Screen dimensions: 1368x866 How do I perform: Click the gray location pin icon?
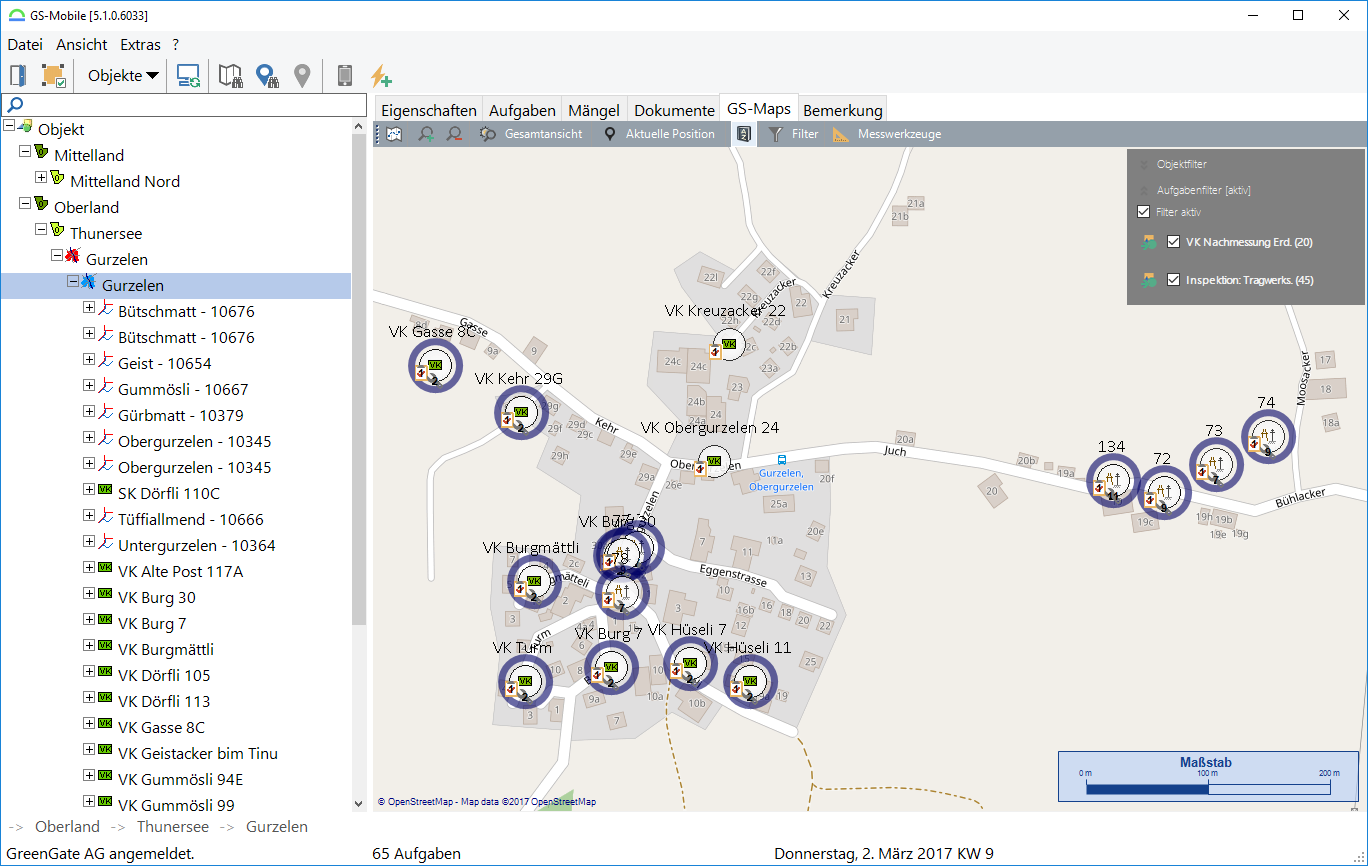click(x=301, y=75)
